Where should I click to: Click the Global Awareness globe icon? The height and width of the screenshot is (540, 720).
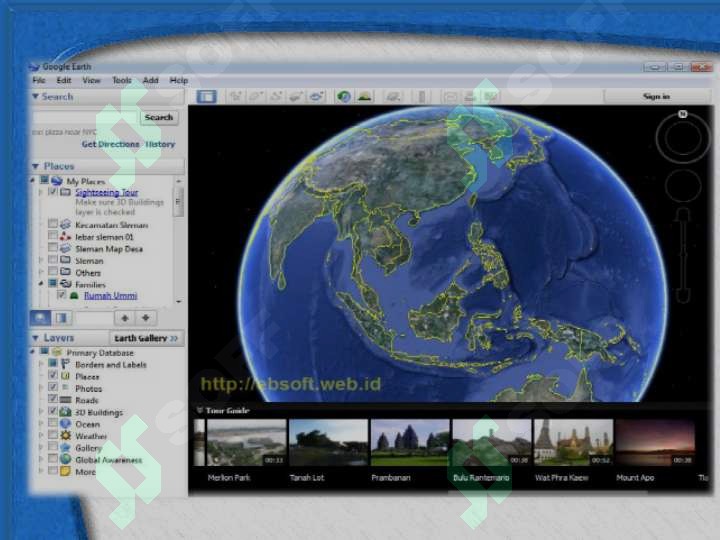coord(66,459)
